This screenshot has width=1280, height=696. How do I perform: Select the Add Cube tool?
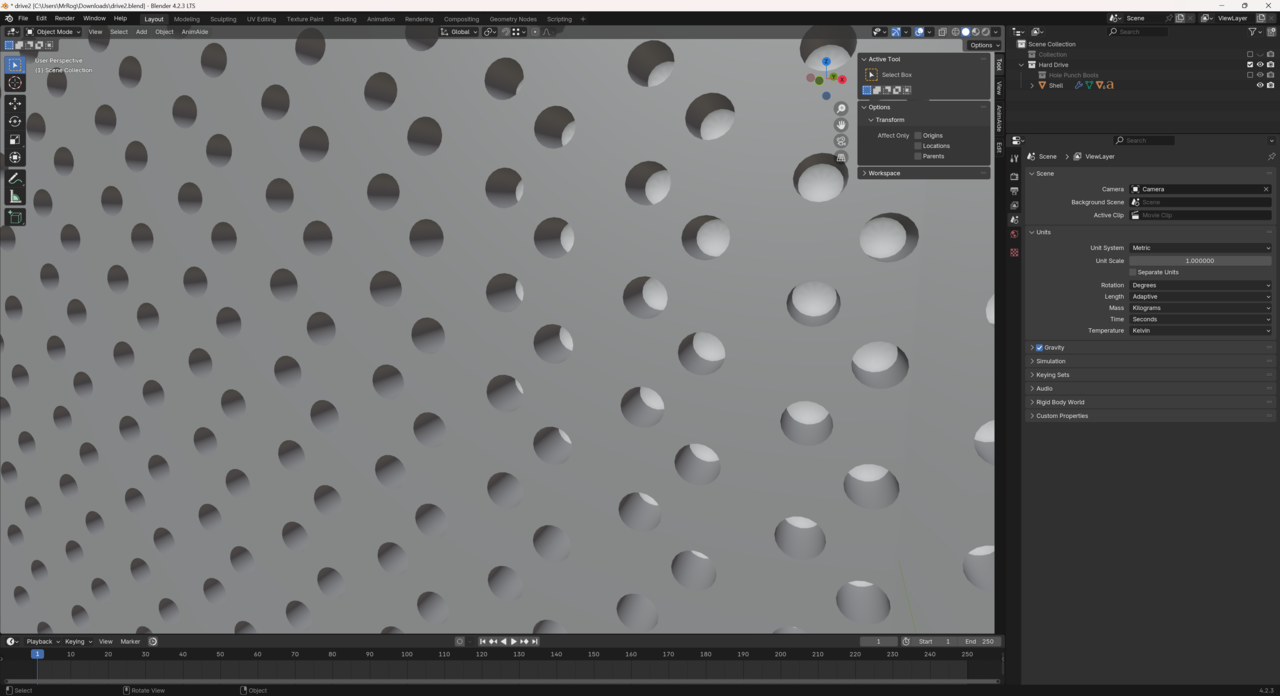click(x=14, y=217)
